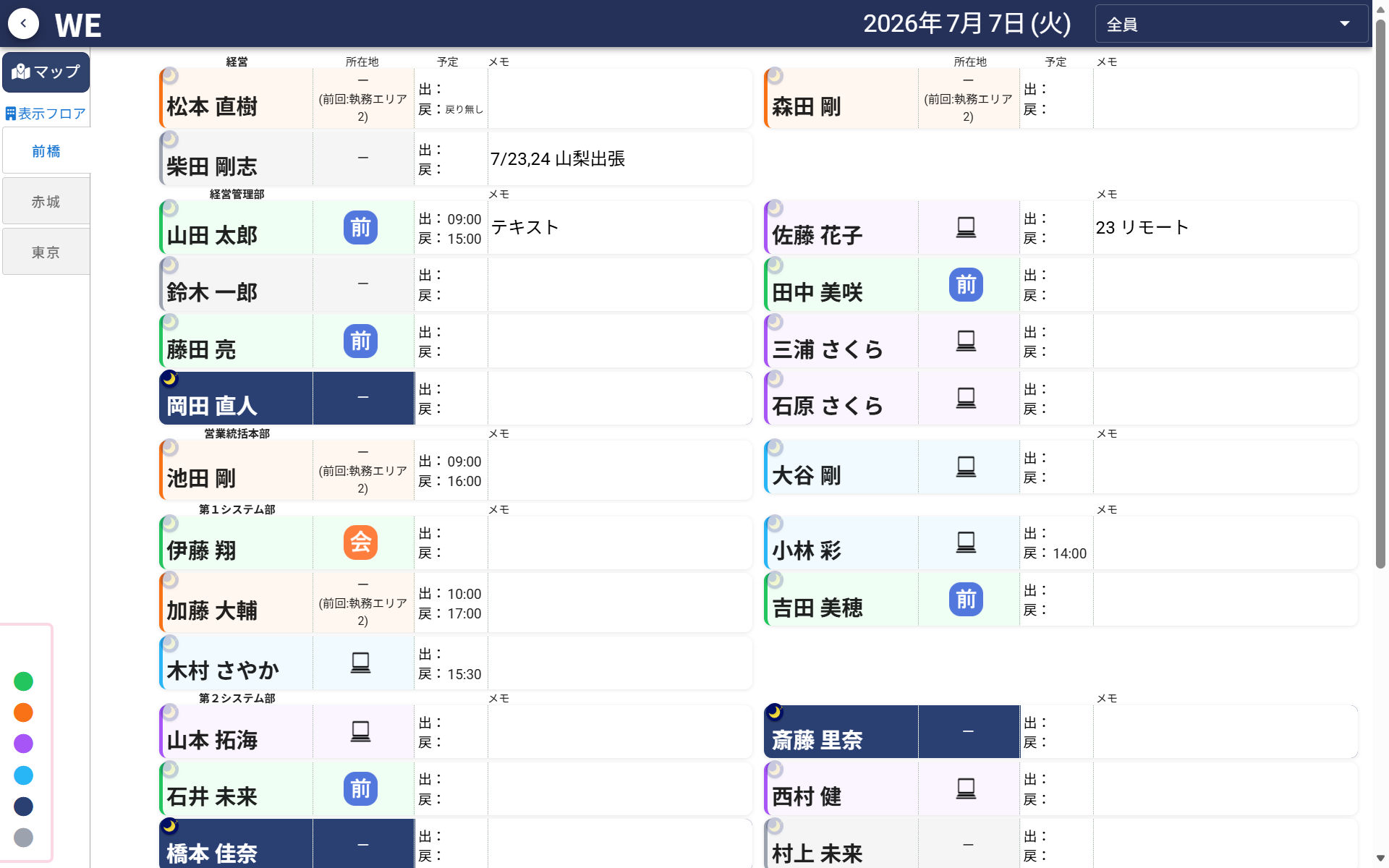This screenshot has width=1389, height=868.
Task: Click the gray status color dot
Action: (x=23, y=838)
